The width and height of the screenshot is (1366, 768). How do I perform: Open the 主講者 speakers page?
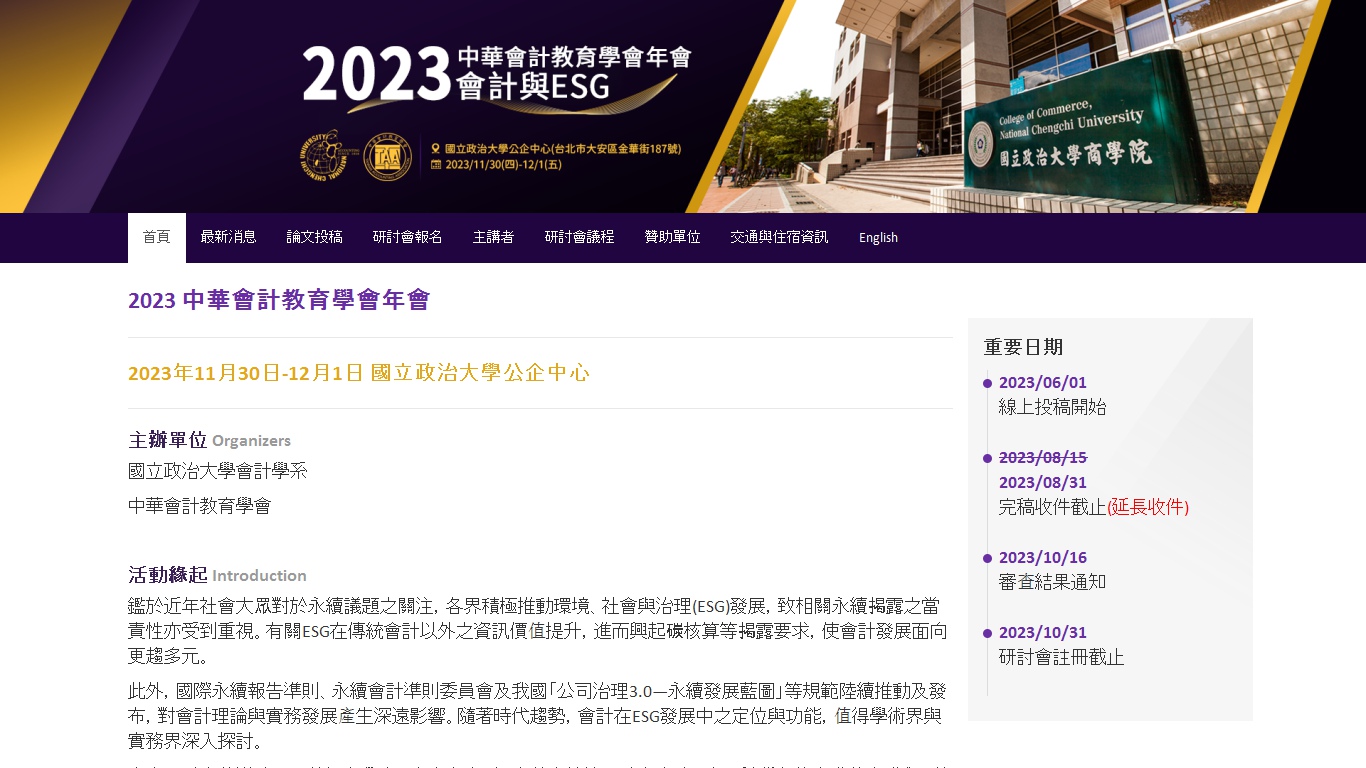[494, 238]
